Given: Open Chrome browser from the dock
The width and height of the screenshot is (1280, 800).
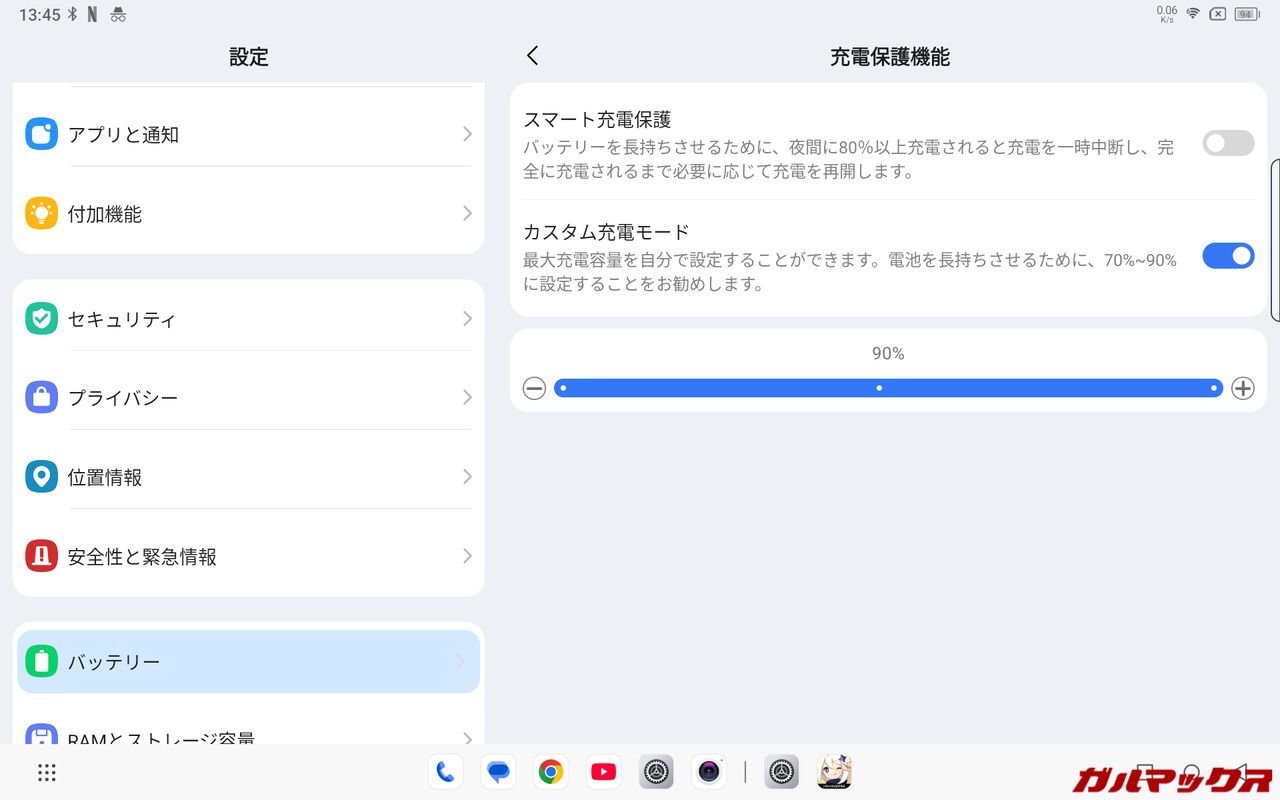Looking at the screenshot, I should pos(550,772).
